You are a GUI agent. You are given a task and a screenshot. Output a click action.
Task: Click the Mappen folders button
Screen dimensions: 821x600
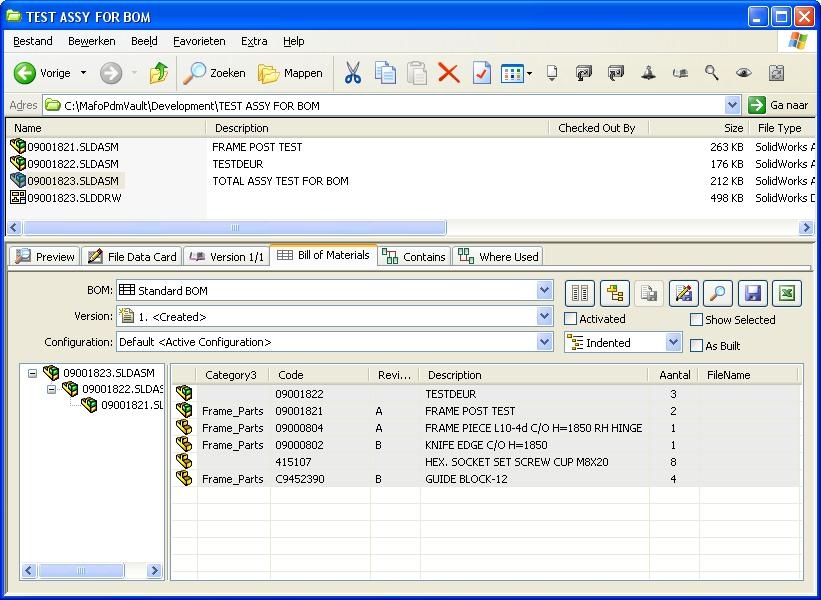pyautogui.click(x=291, y=73)
